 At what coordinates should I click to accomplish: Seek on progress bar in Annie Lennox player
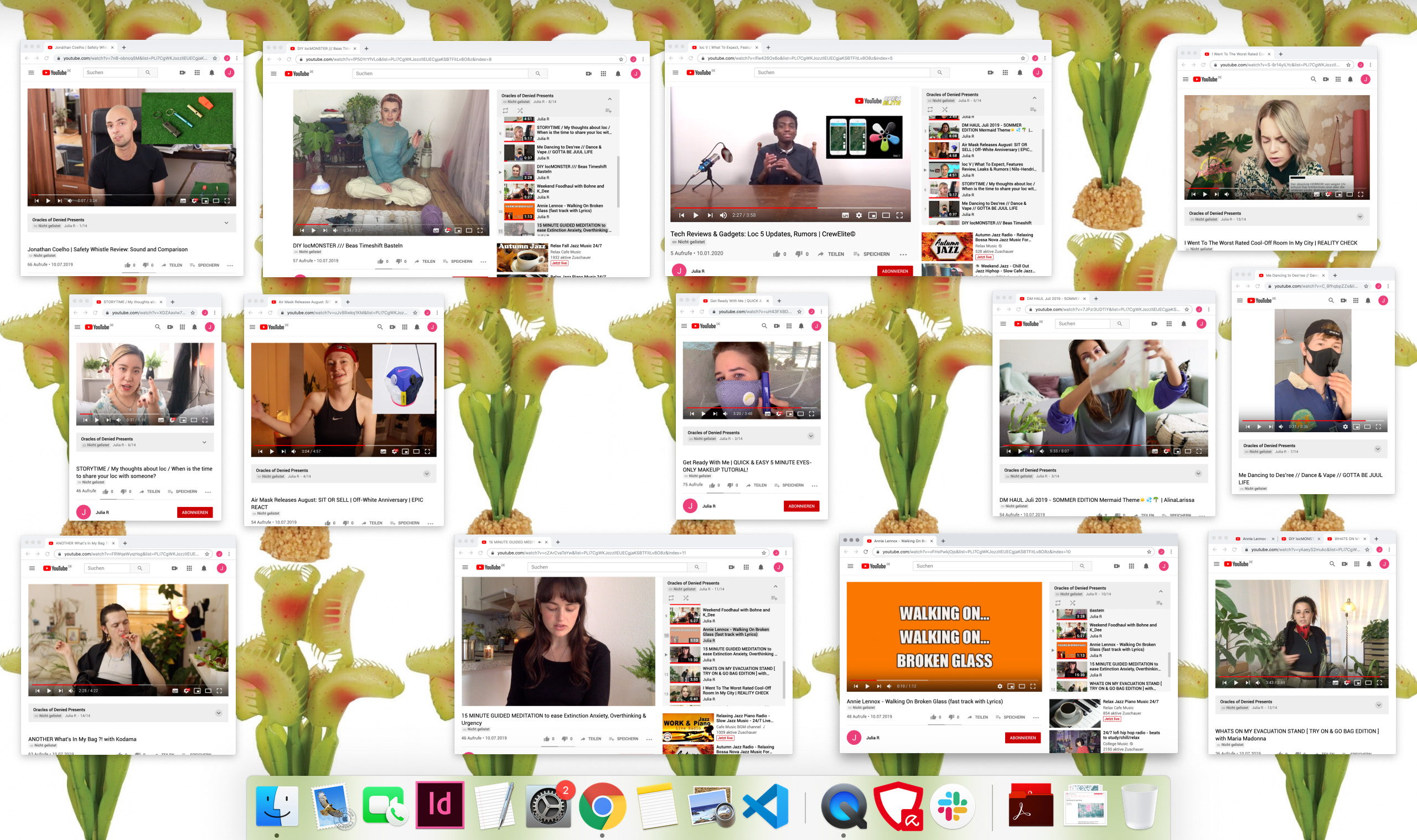click(944, 680)
